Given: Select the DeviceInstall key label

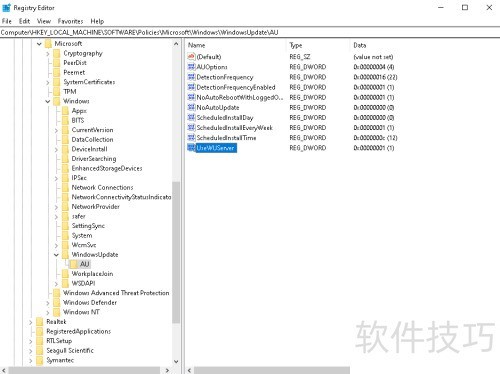Looking at the screenshot, I should tap(89, 149).
